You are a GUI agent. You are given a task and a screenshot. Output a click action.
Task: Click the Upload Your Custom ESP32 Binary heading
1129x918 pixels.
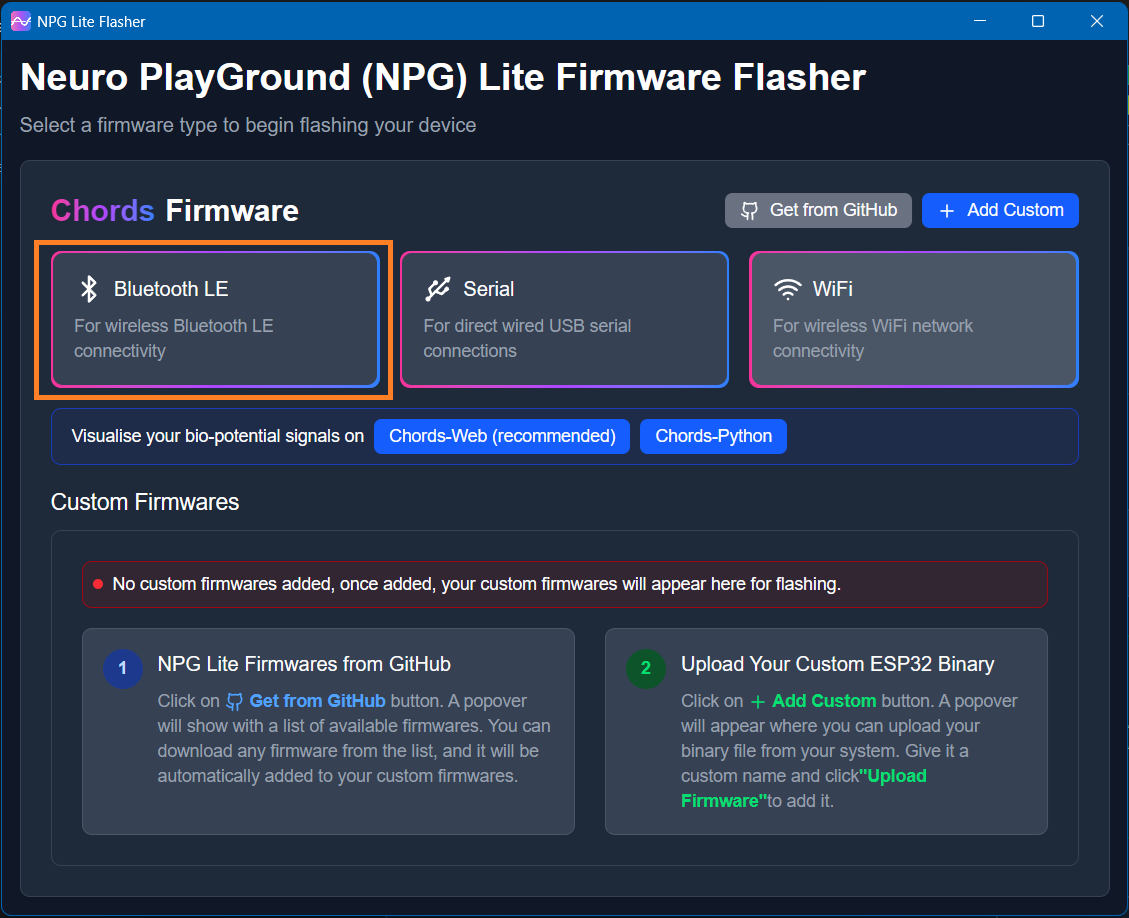[837, 664]
